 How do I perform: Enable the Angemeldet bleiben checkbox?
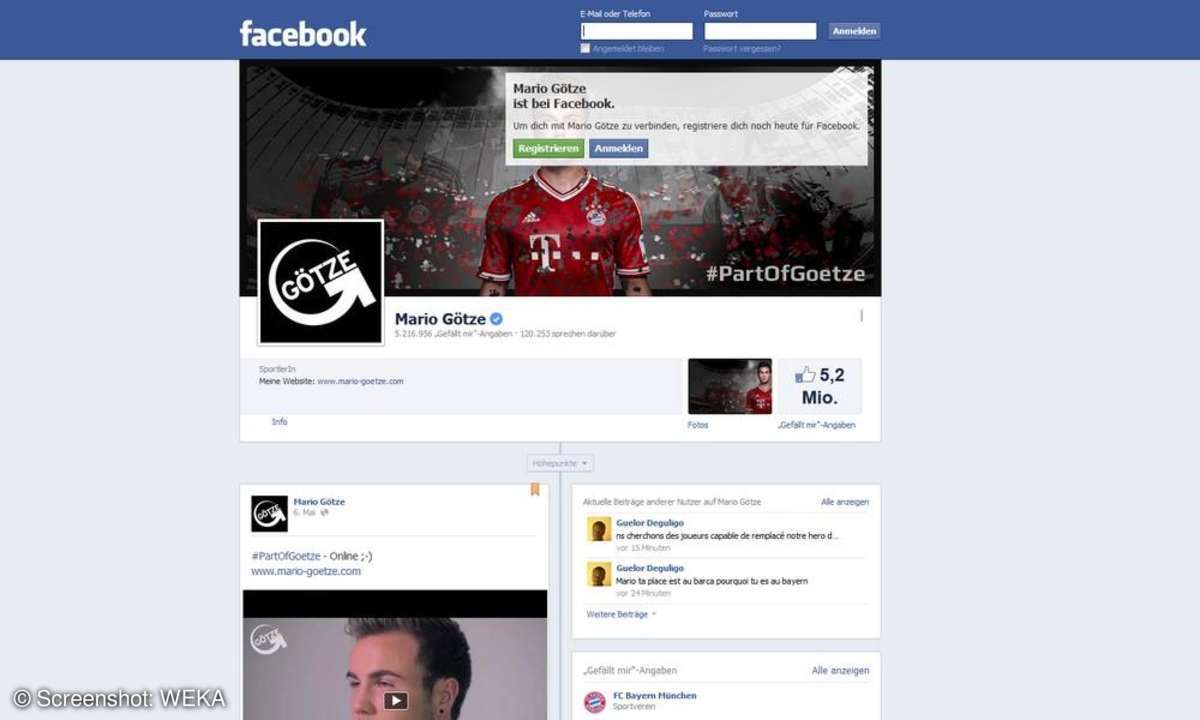coord(587,46)
